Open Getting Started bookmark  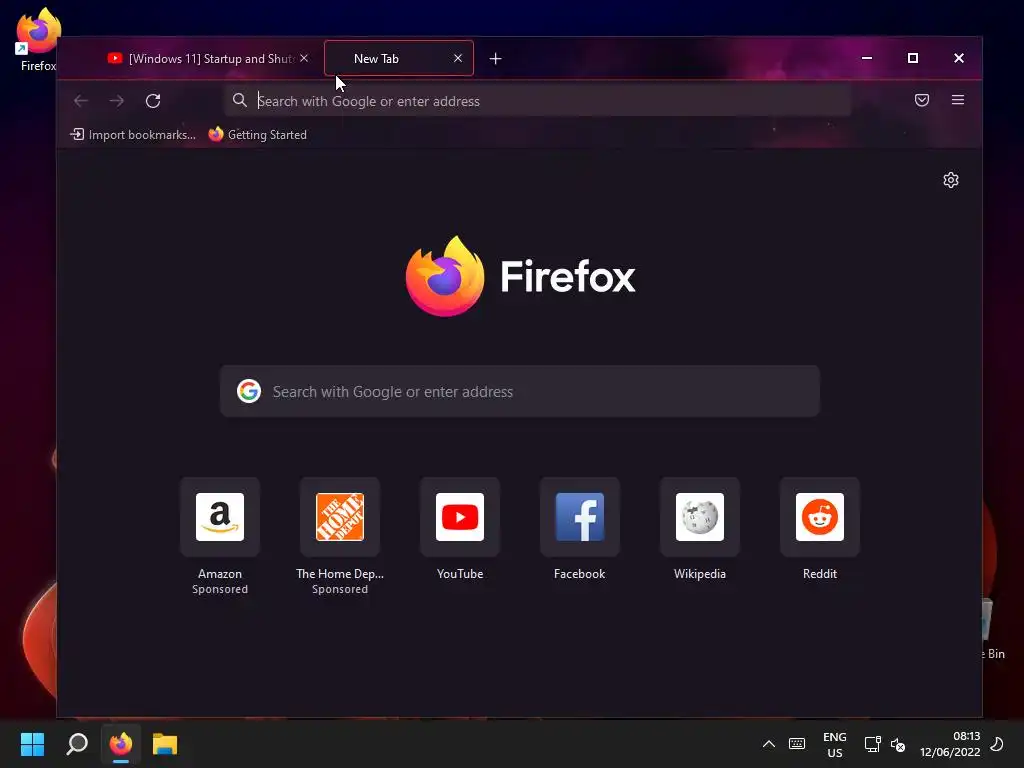tap(257, 135)
